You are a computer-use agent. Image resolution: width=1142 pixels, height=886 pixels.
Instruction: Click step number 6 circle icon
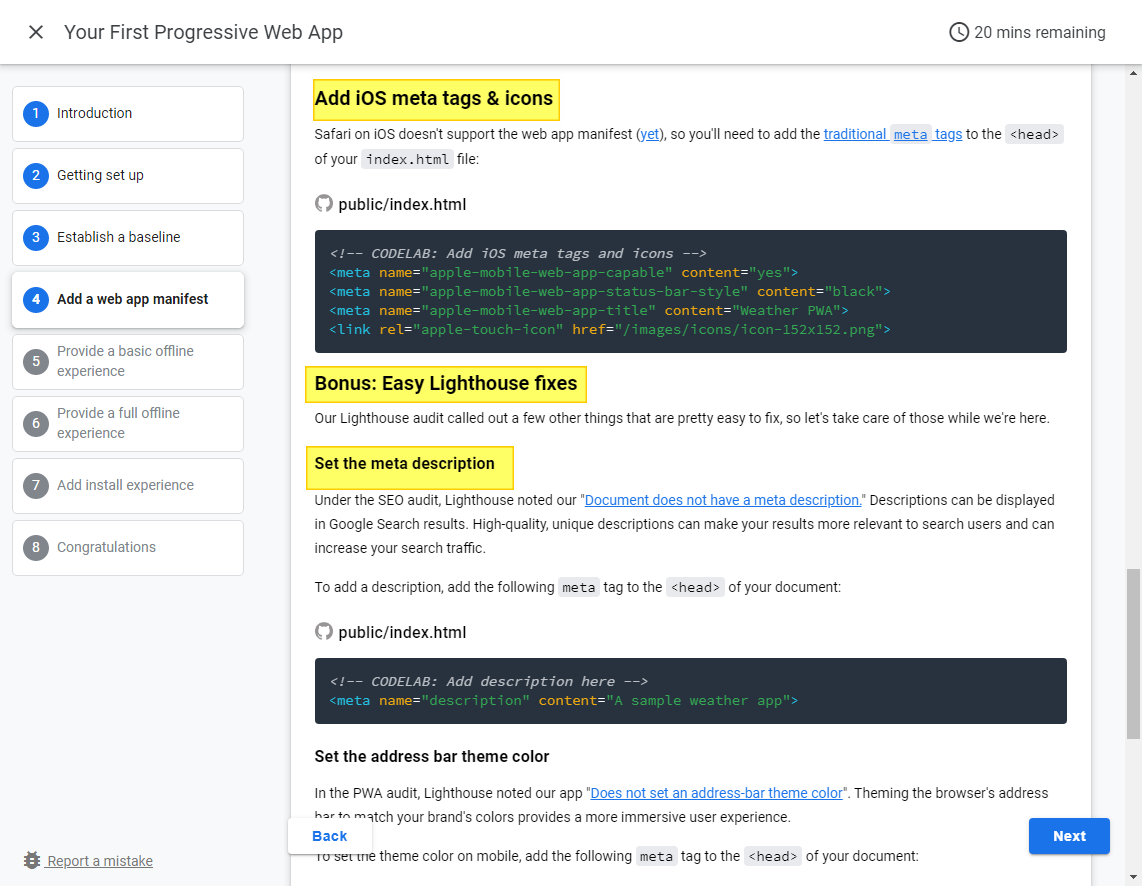coord(36,423)
